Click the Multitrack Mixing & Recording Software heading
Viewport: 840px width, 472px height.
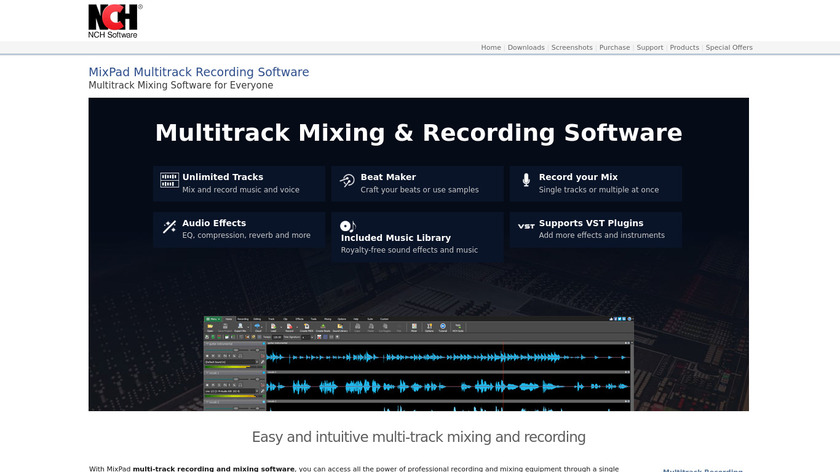[418, 133]
